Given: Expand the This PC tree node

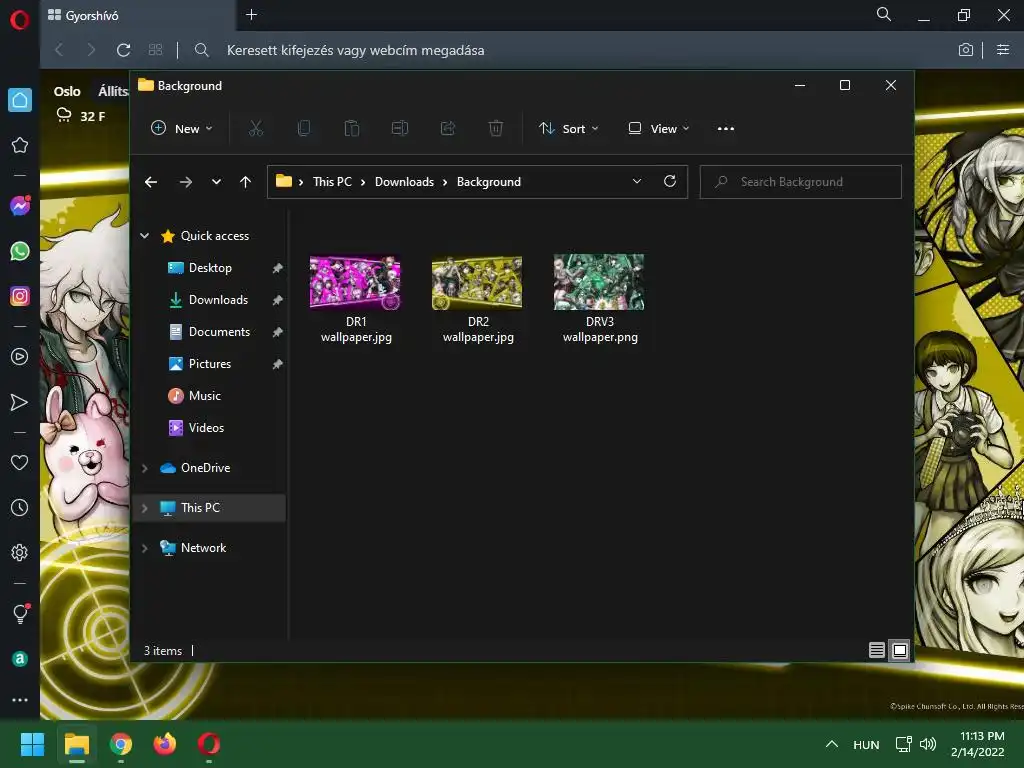Looking at the screenshot, I should pyautogui.click(x=145, y=508).
